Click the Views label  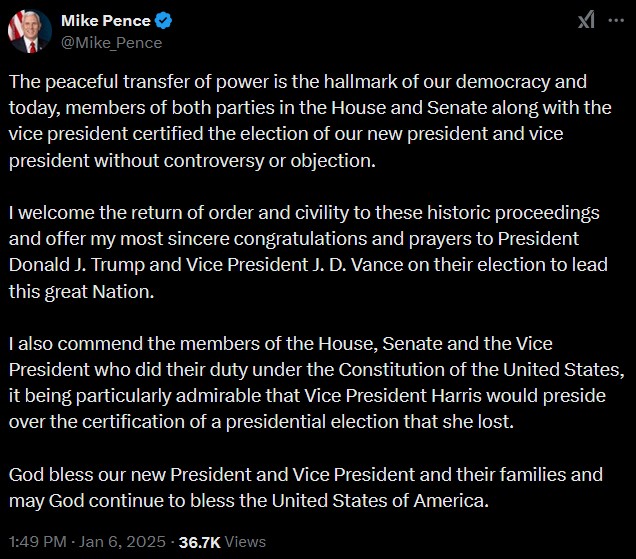click(245, 542)
